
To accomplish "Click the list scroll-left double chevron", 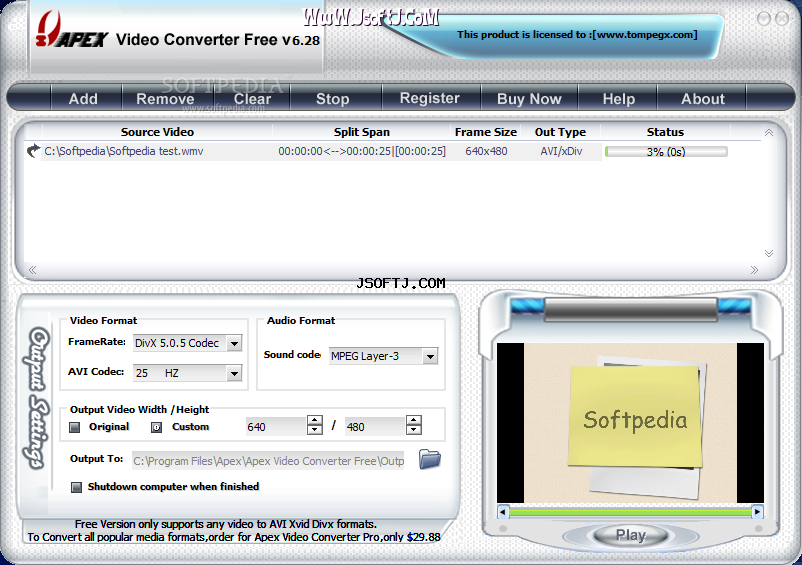I will [x=32, y=269].
